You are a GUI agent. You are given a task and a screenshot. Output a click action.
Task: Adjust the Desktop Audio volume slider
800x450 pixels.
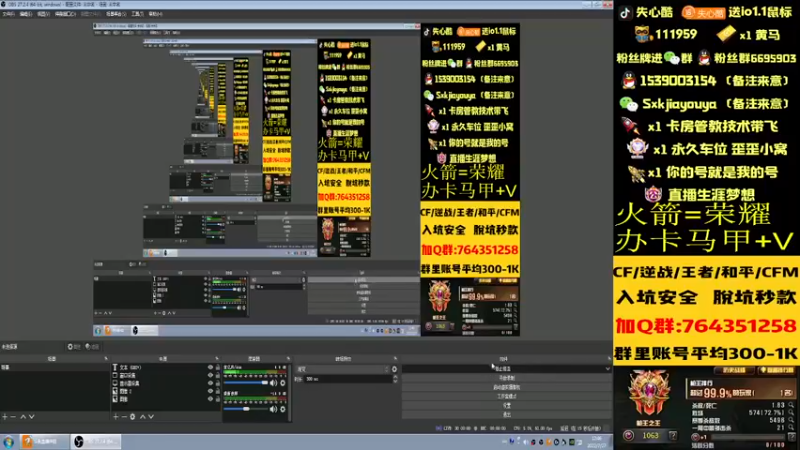coord(246,409)
